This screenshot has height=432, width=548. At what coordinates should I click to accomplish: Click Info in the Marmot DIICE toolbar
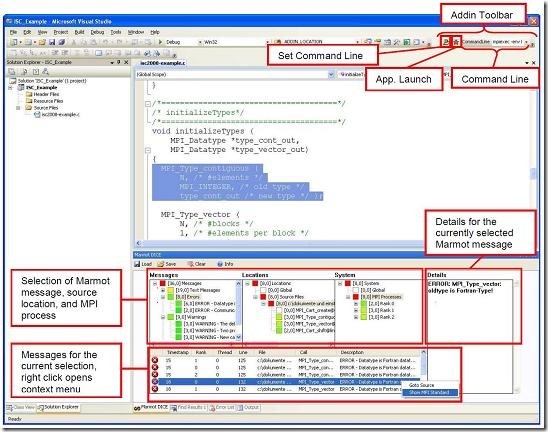225,264
